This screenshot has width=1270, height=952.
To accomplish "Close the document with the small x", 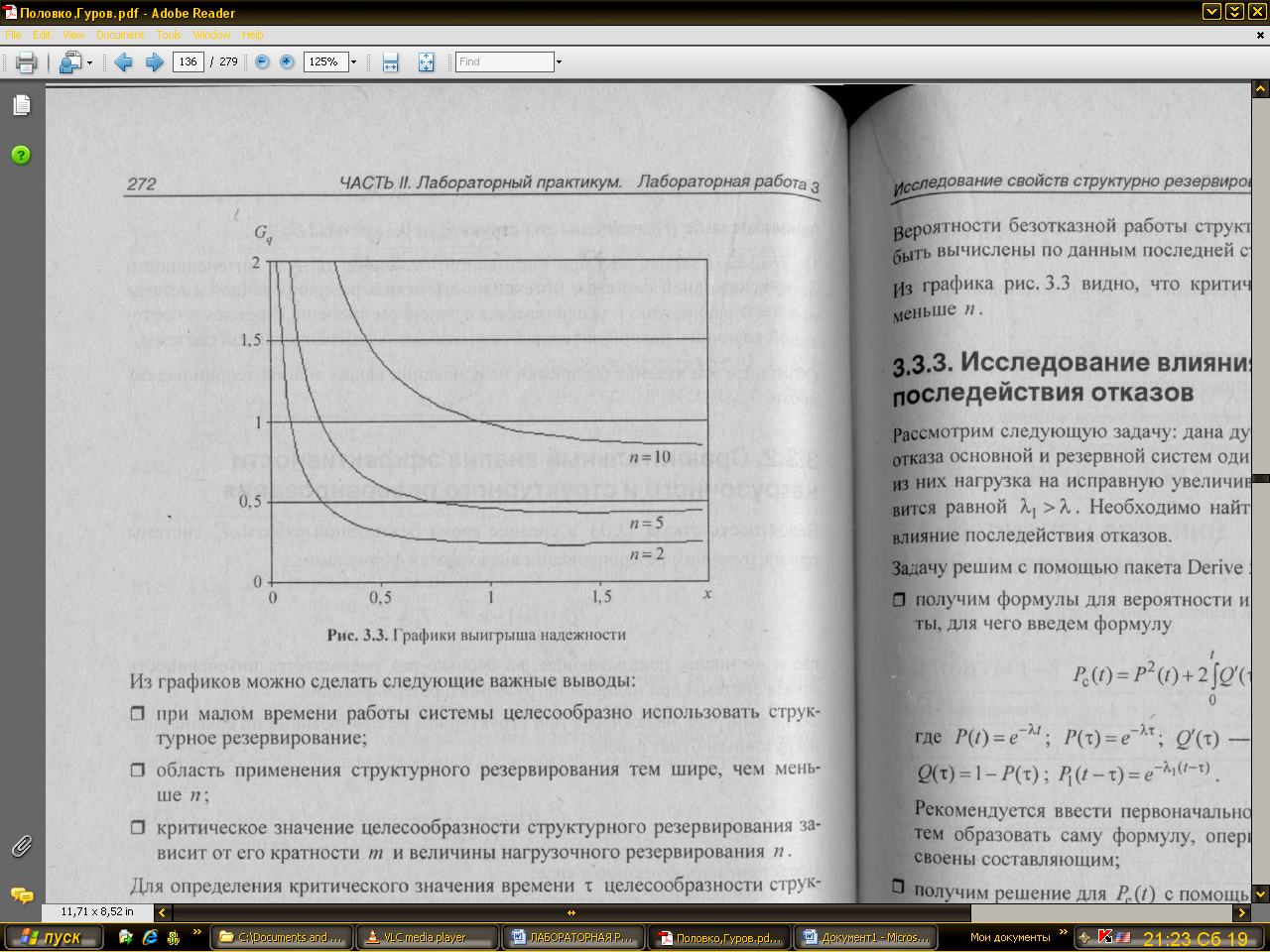I will tap(1261, 35).
